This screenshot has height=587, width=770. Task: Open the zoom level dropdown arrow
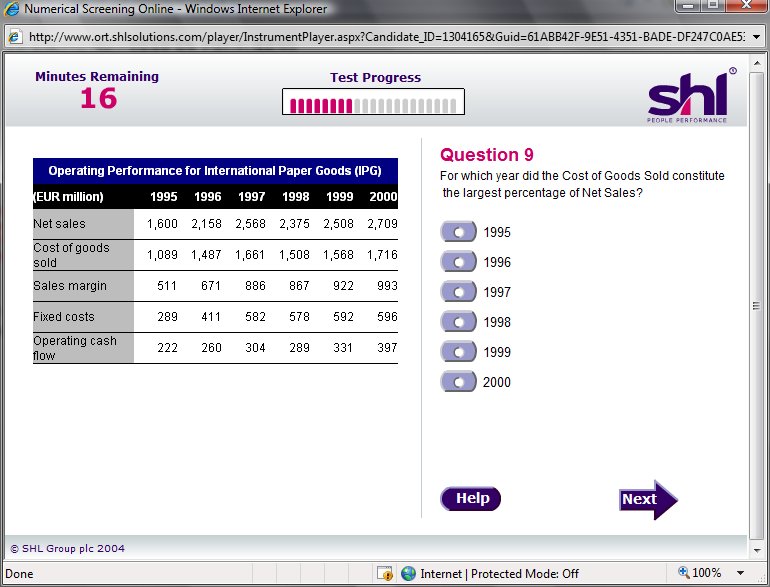(x=741, y=573)
